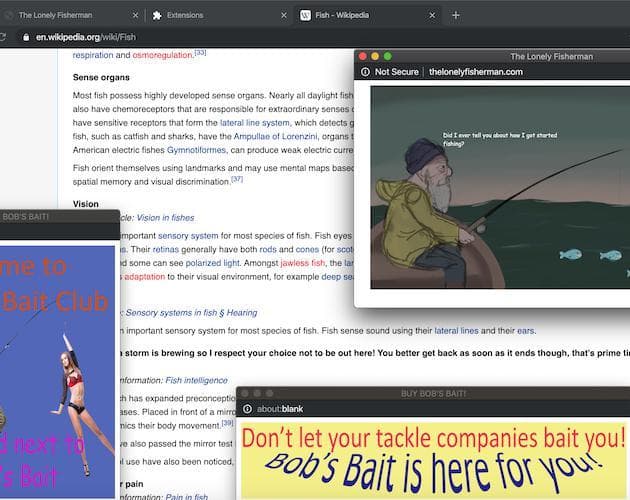Open the Fish intelligence link
Screen dimensions: 630x500
(196, 380)
